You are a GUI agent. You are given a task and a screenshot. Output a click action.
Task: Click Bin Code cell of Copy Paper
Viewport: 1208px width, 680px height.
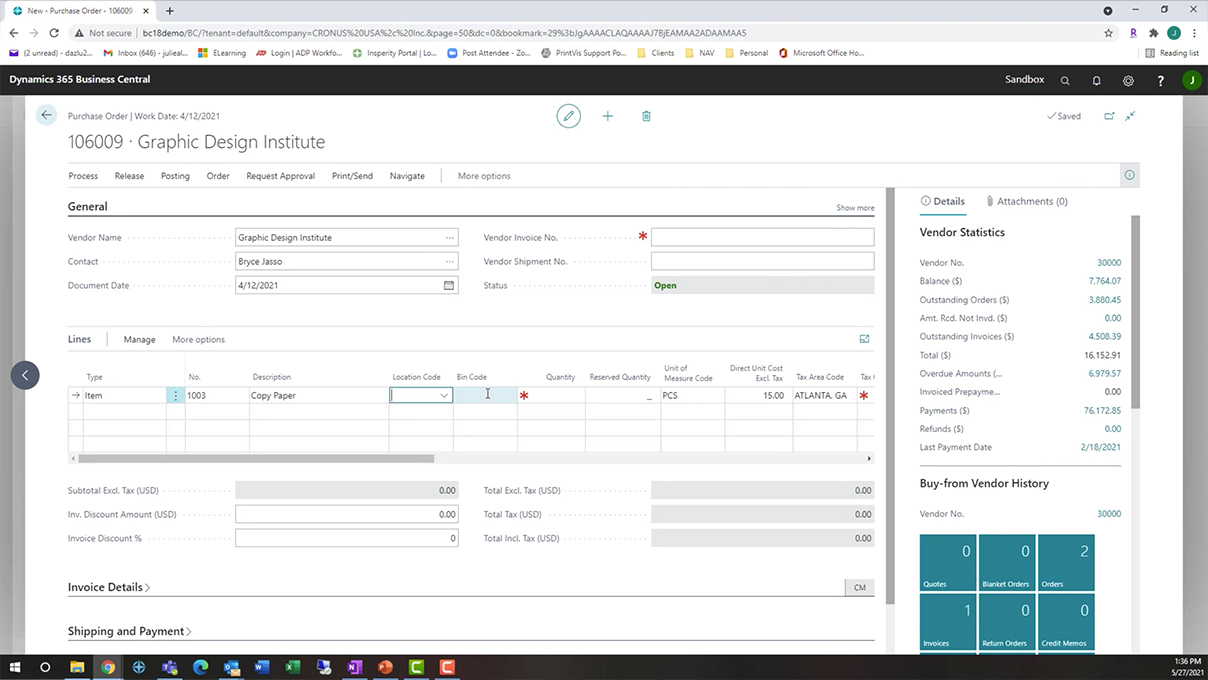click(x=485, y=395)
